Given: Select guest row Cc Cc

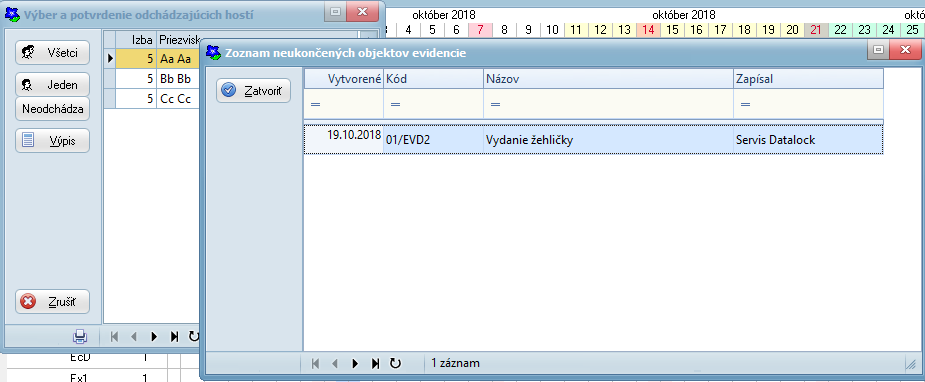Looking at the screenshot, I should [158, 99].
